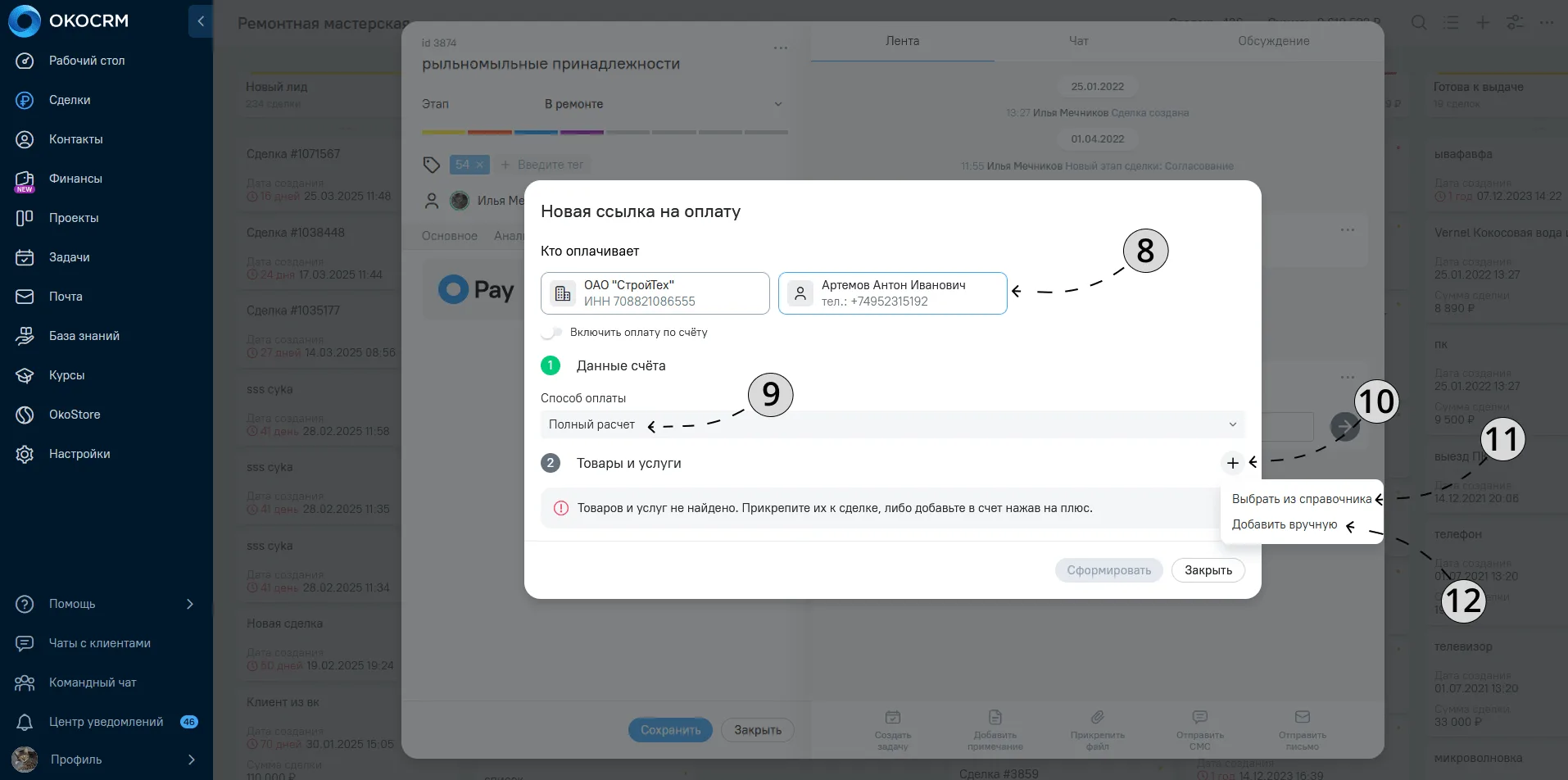Click Закрыть in payment link dialog
This screenshot has height=780, width=1568.
tap(1208, 570)
